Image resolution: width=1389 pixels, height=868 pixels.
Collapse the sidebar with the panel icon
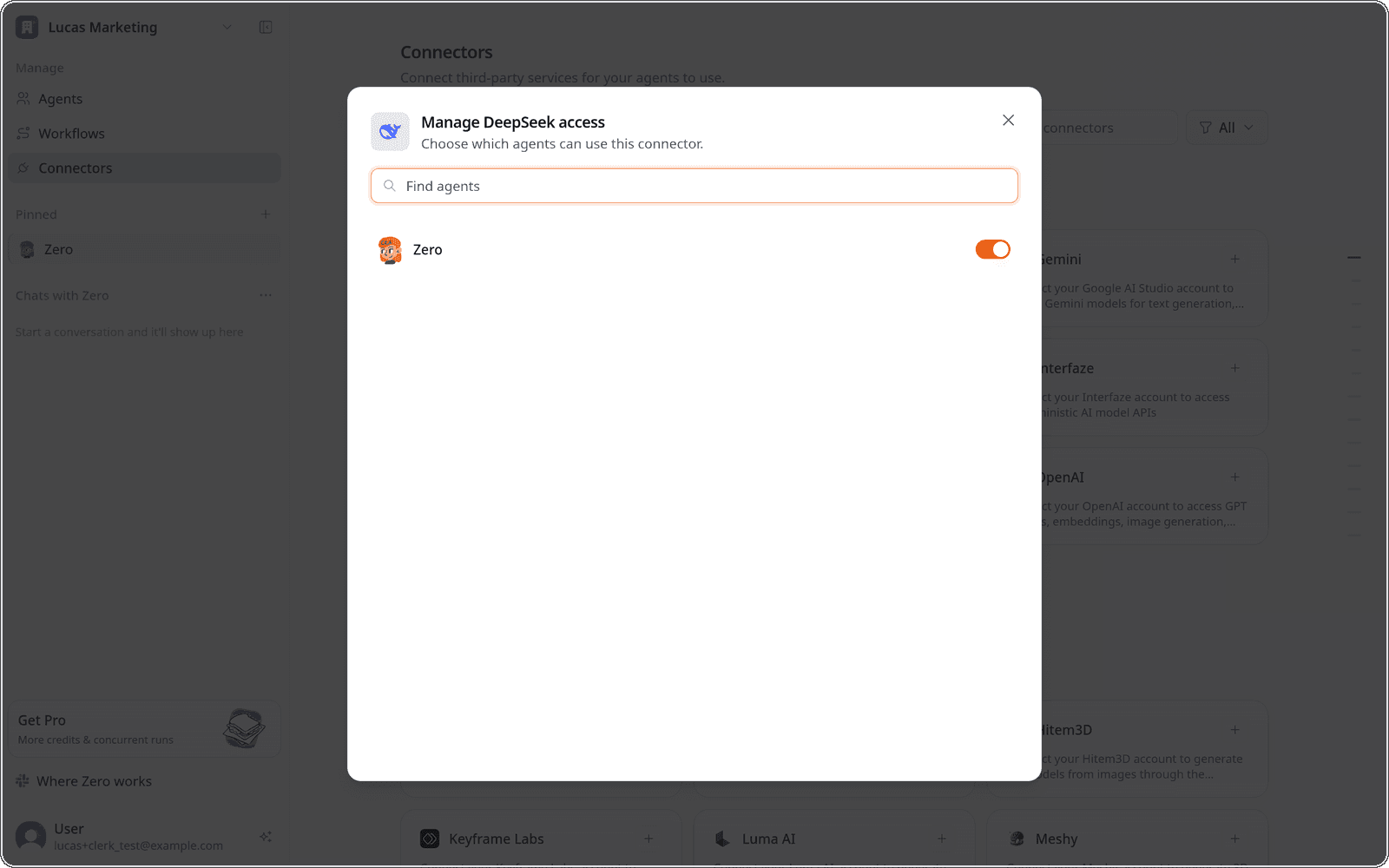click(x=266, y=27)
